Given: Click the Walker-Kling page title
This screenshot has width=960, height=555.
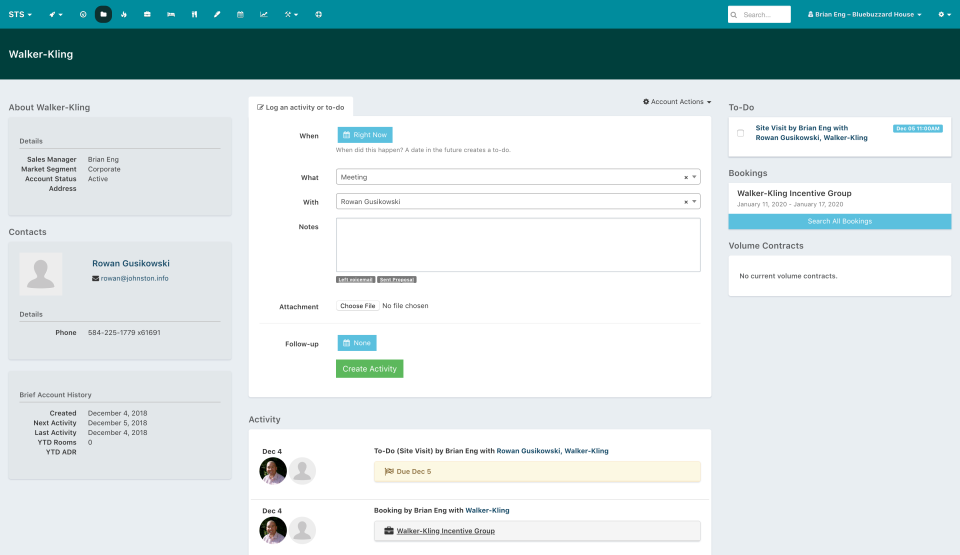Looking at the screenshot, I should 41,54.
